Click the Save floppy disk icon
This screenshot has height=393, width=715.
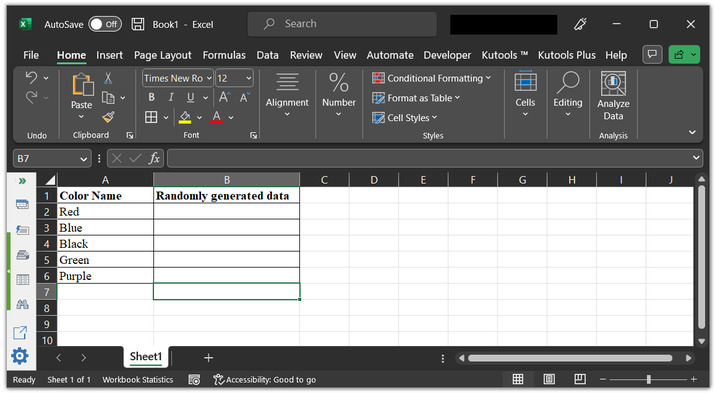click(x=138, y=24)
